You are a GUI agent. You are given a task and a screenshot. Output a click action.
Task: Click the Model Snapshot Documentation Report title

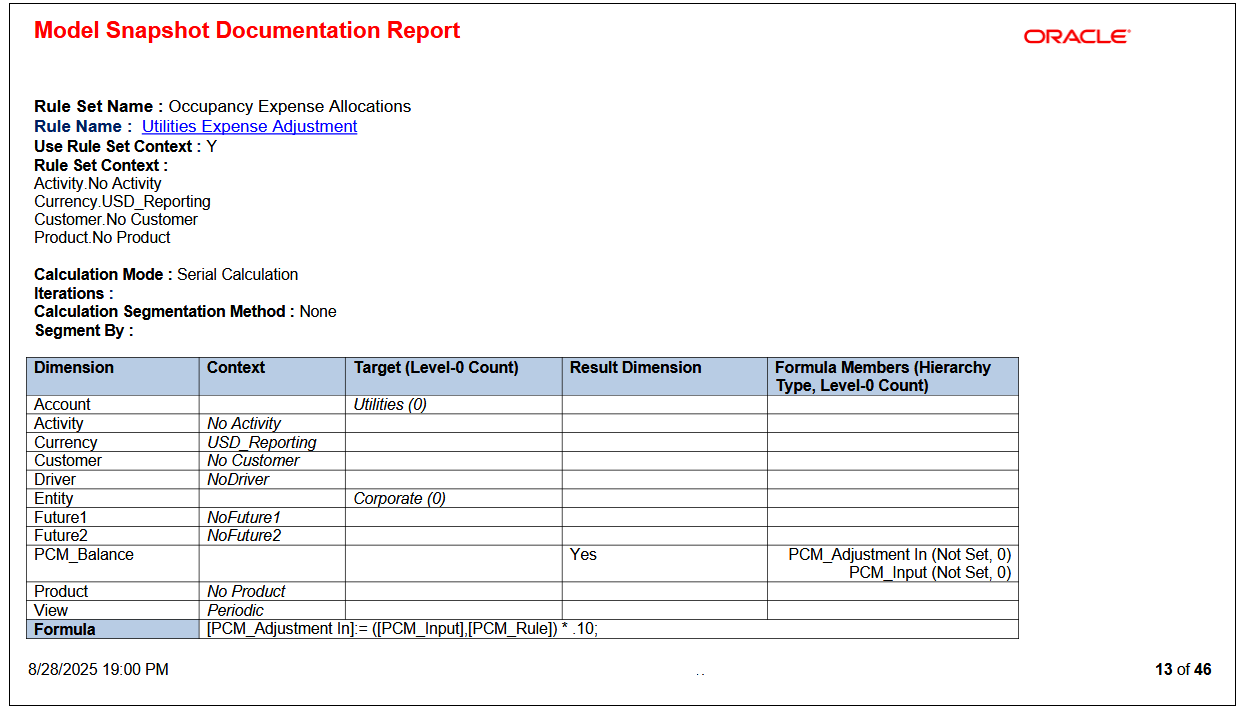(x=246, y=30)
